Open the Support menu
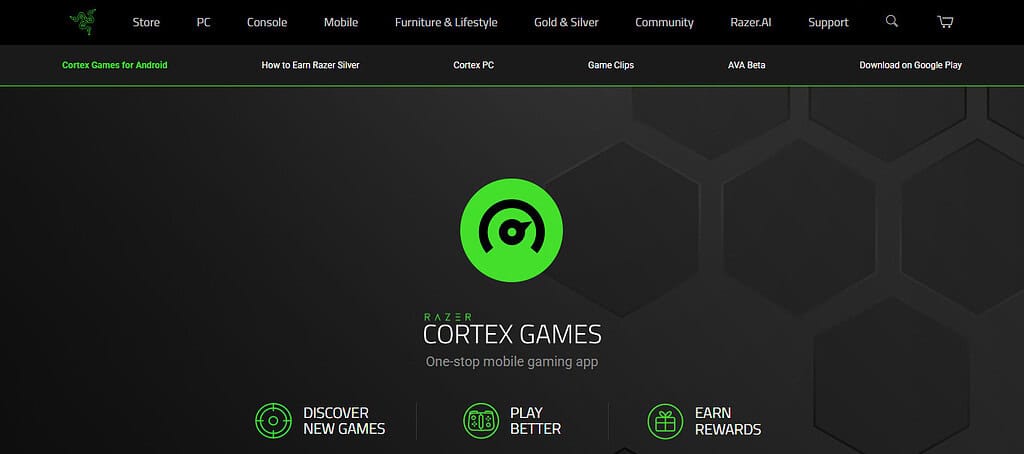The width and height of the screenshot is (1024, 454). tap(828, 22)
